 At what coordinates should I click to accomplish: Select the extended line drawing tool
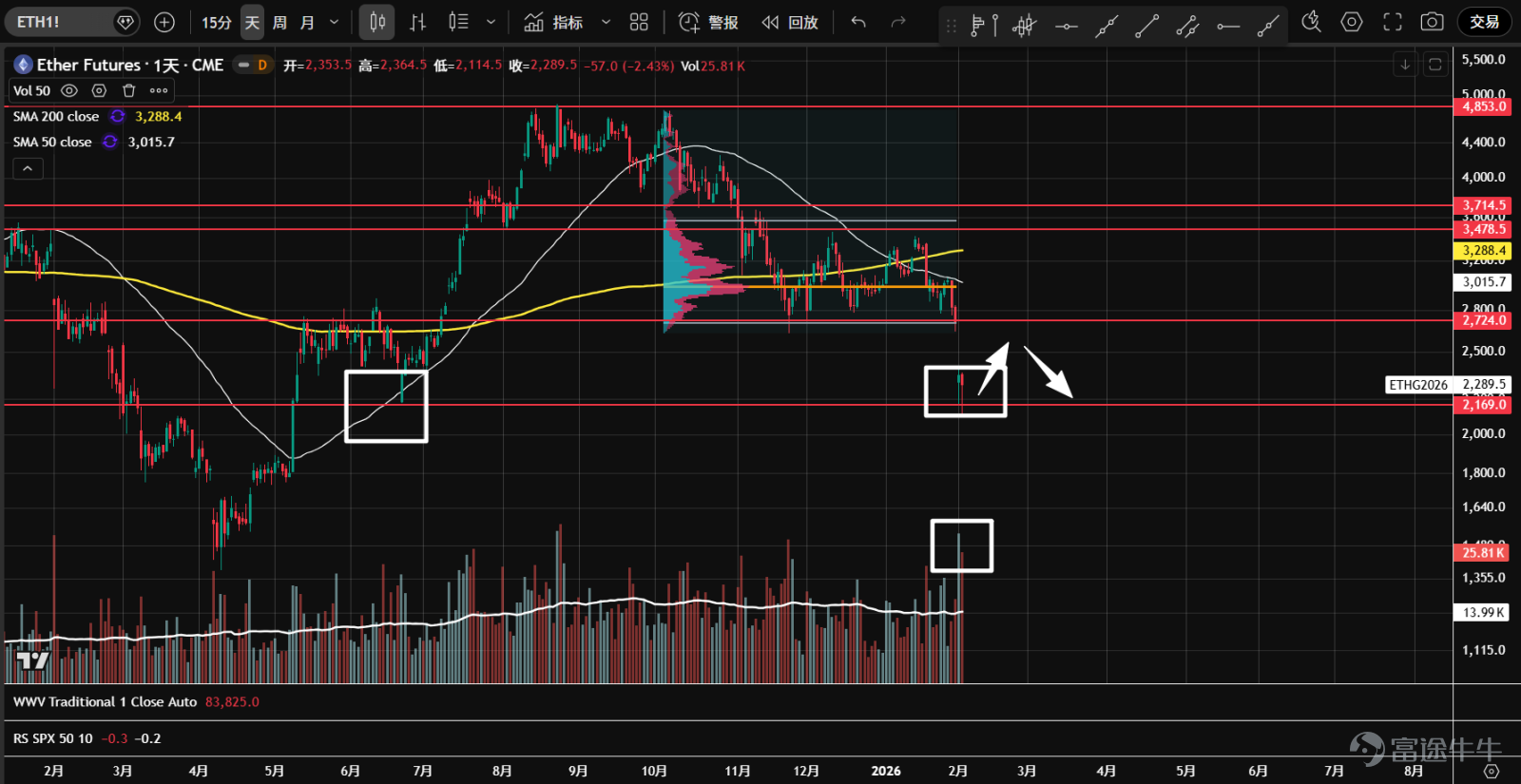click(1107, 26)
